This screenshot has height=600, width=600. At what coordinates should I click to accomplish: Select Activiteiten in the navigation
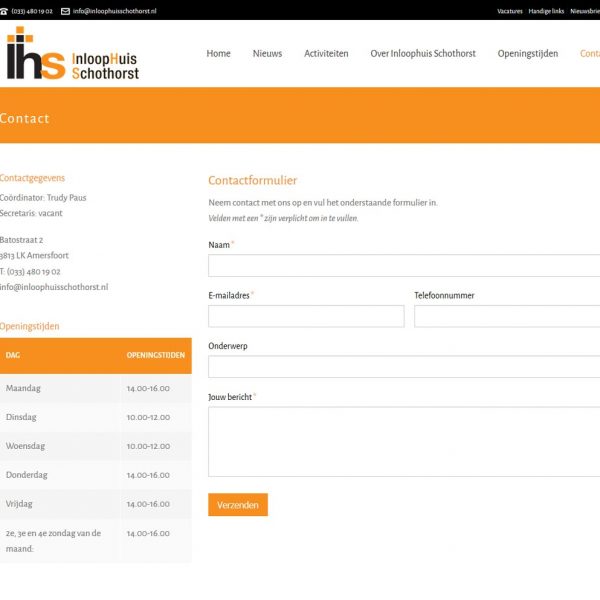(x=326, y=54)
